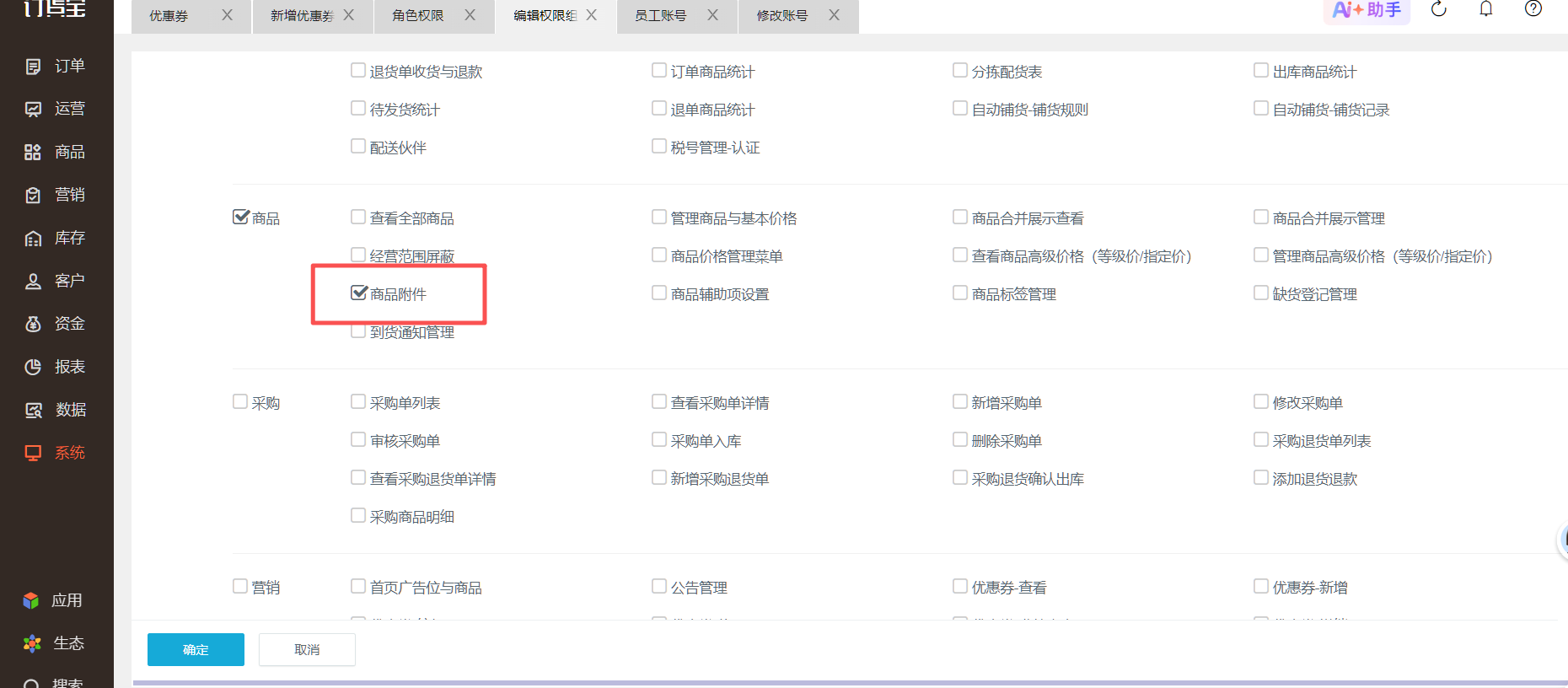Switch to the 新增优惠券 tab
Image resolution: width=1568 pixels, height=688 pixels.
tap(302, 16)
